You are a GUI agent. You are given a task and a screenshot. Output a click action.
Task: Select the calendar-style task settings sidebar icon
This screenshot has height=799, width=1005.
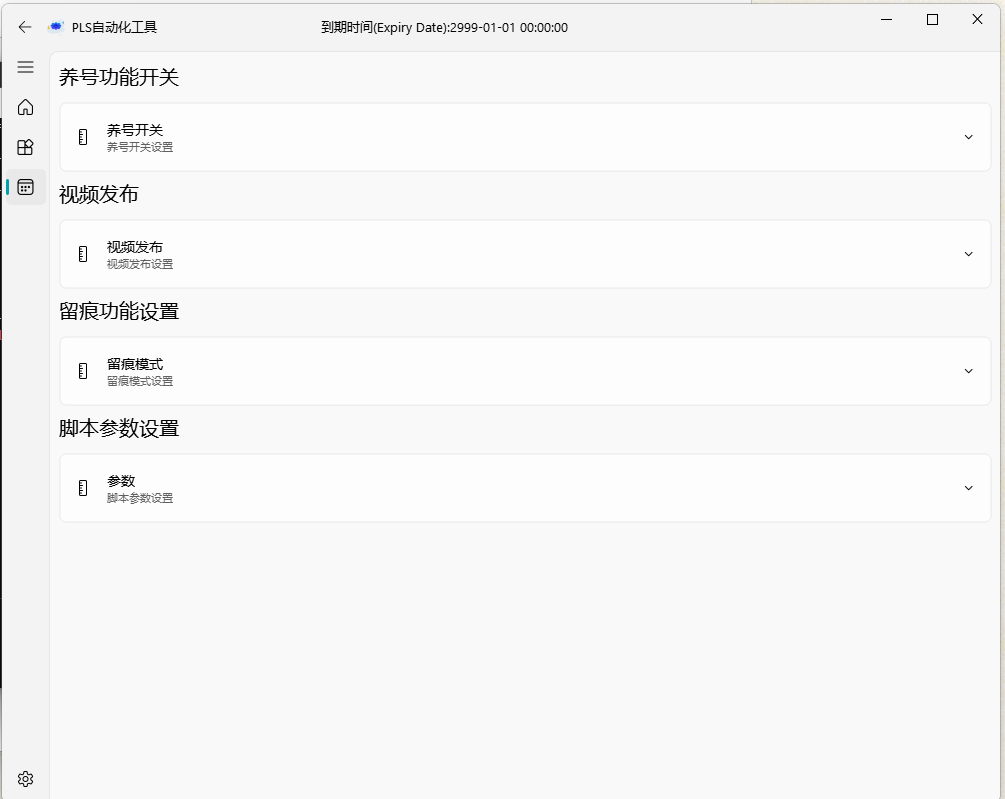click(x=26, y=187)
